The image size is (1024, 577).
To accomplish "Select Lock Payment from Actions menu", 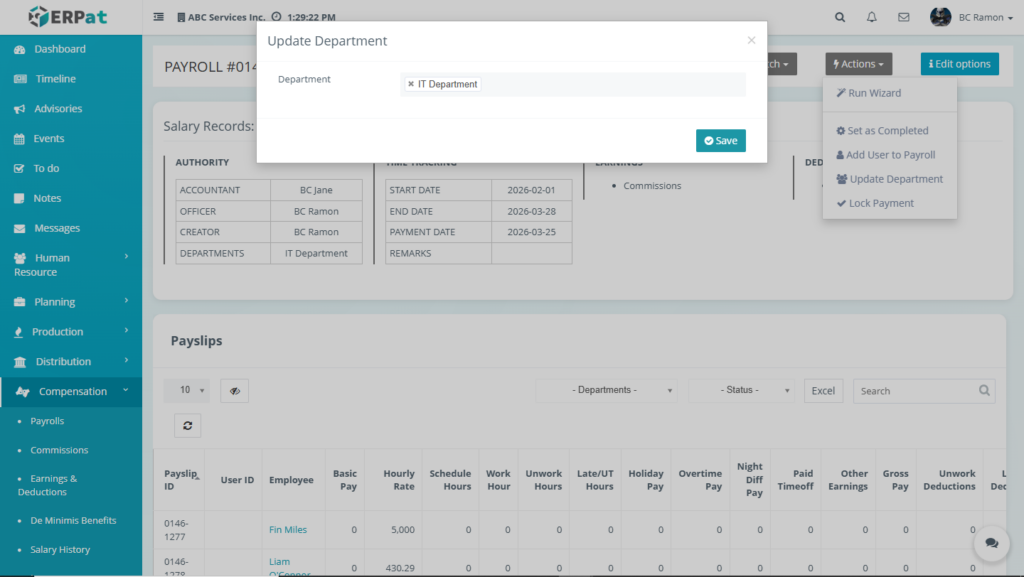I will [x=881, y=203].
